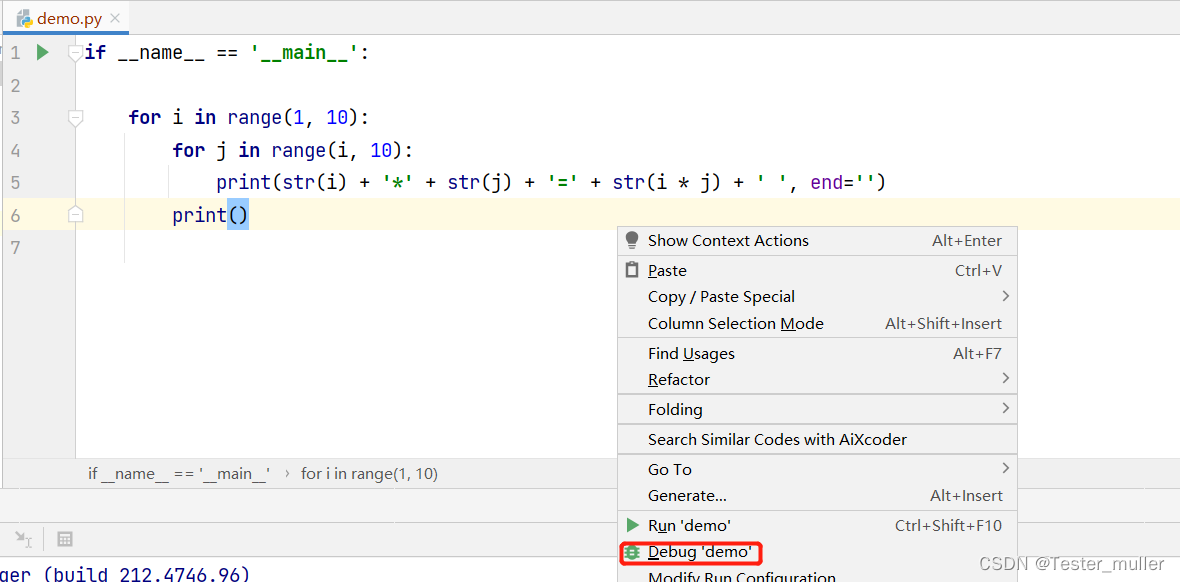Image resolution: width=1180 pixels, height=582 pixels.
Task: Choose Show Context Actions from context menu
Action: pos(817,241)
